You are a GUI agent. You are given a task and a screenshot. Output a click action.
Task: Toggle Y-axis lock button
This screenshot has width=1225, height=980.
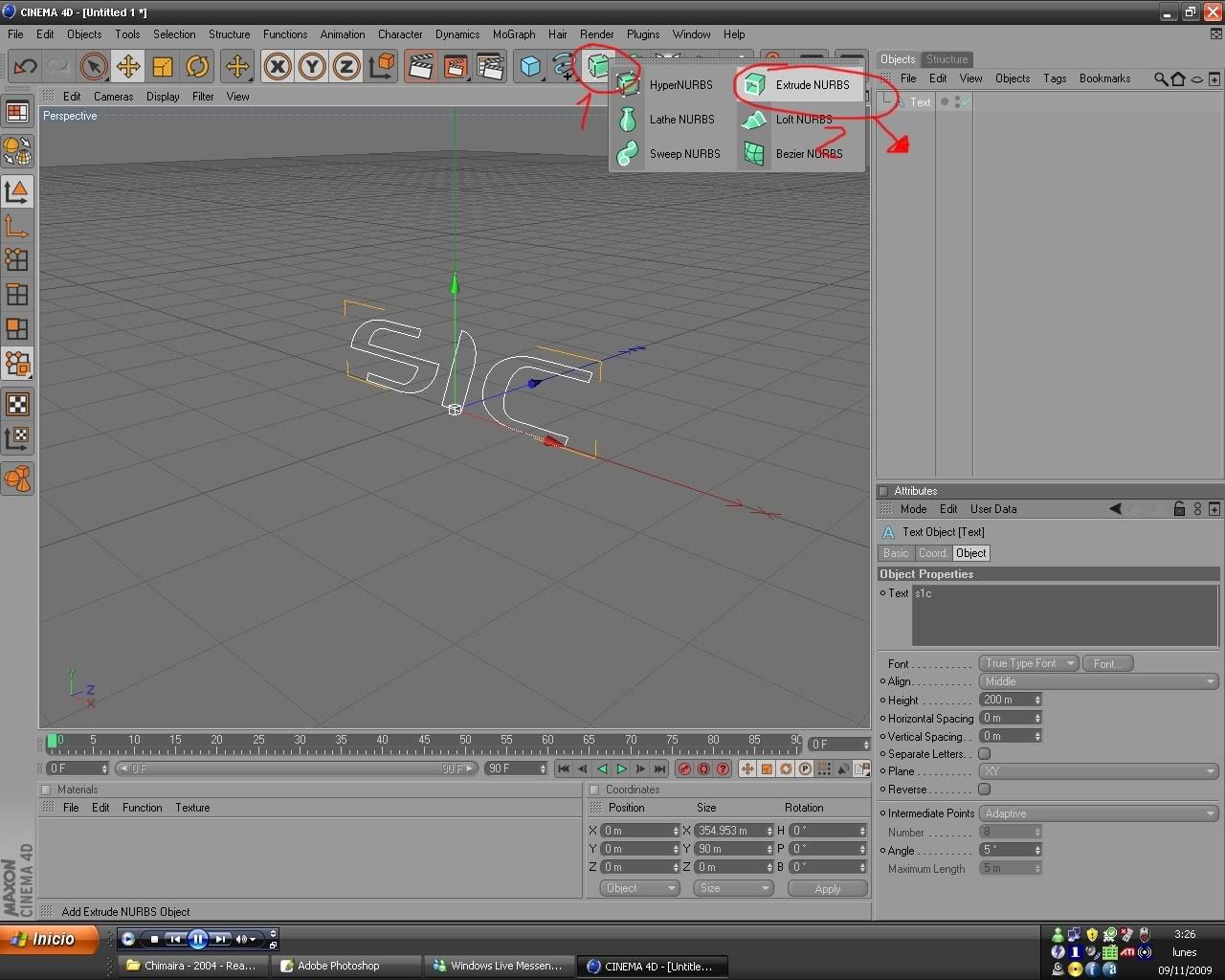point(312,66)
